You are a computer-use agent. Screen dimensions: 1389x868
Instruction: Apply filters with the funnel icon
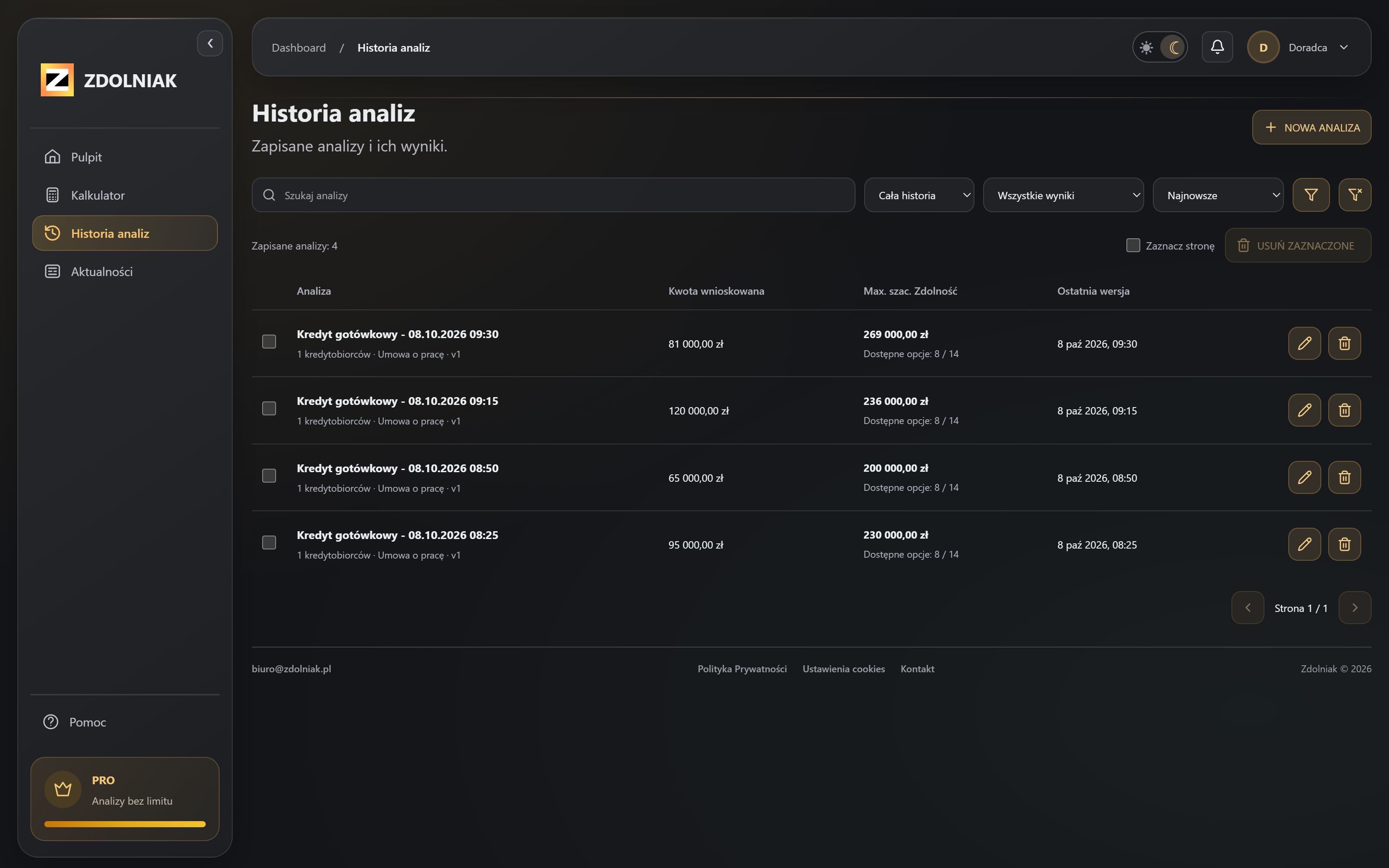[1311, 195]
